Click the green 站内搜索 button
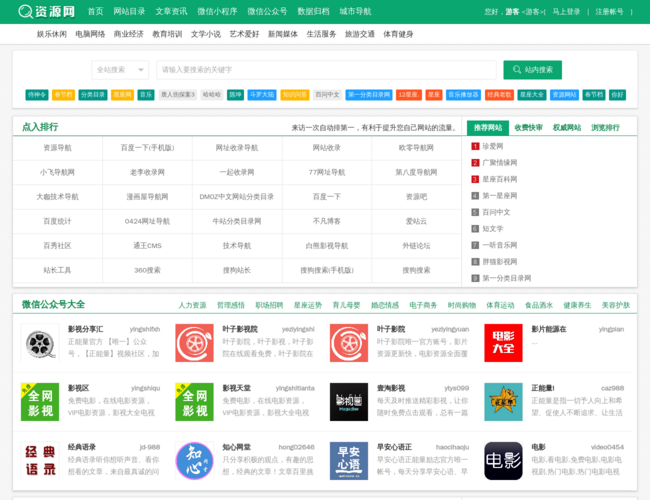650x500 pixels. pyautogui.click(x=533, y=70)
